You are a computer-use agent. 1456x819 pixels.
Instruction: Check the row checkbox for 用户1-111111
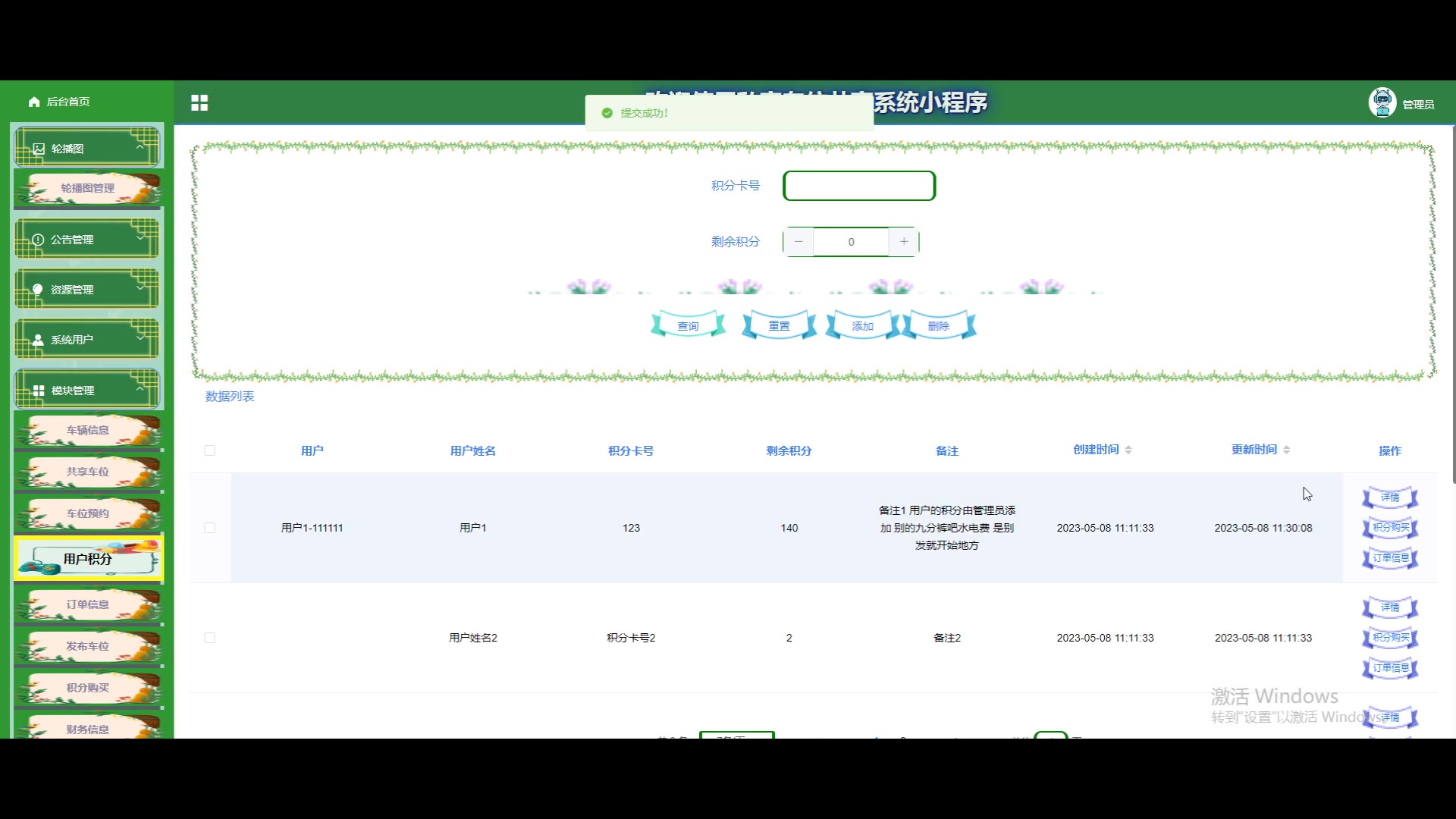click(210, 528)
